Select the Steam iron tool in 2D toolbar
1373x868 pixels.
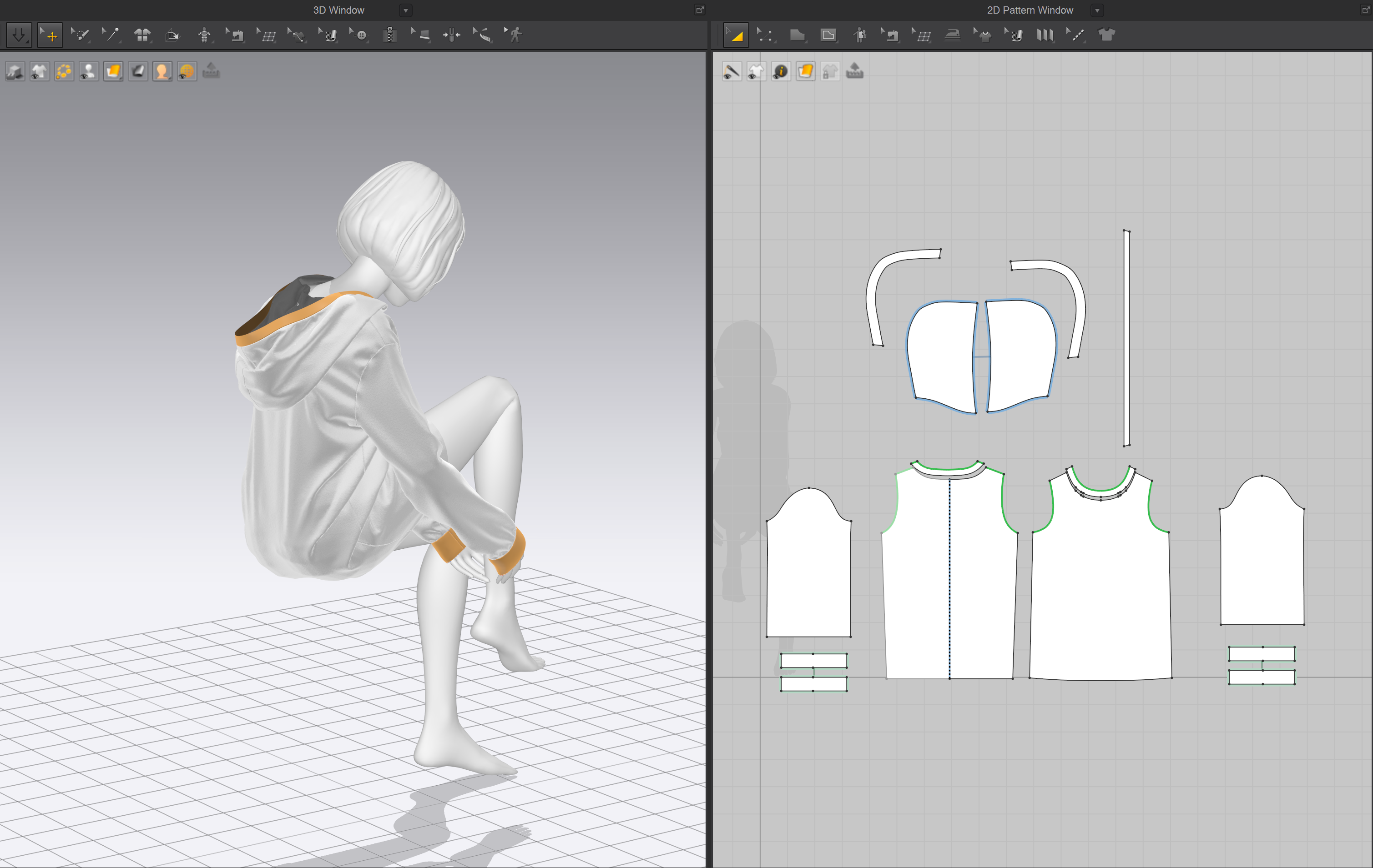click(x=952, y=35)
